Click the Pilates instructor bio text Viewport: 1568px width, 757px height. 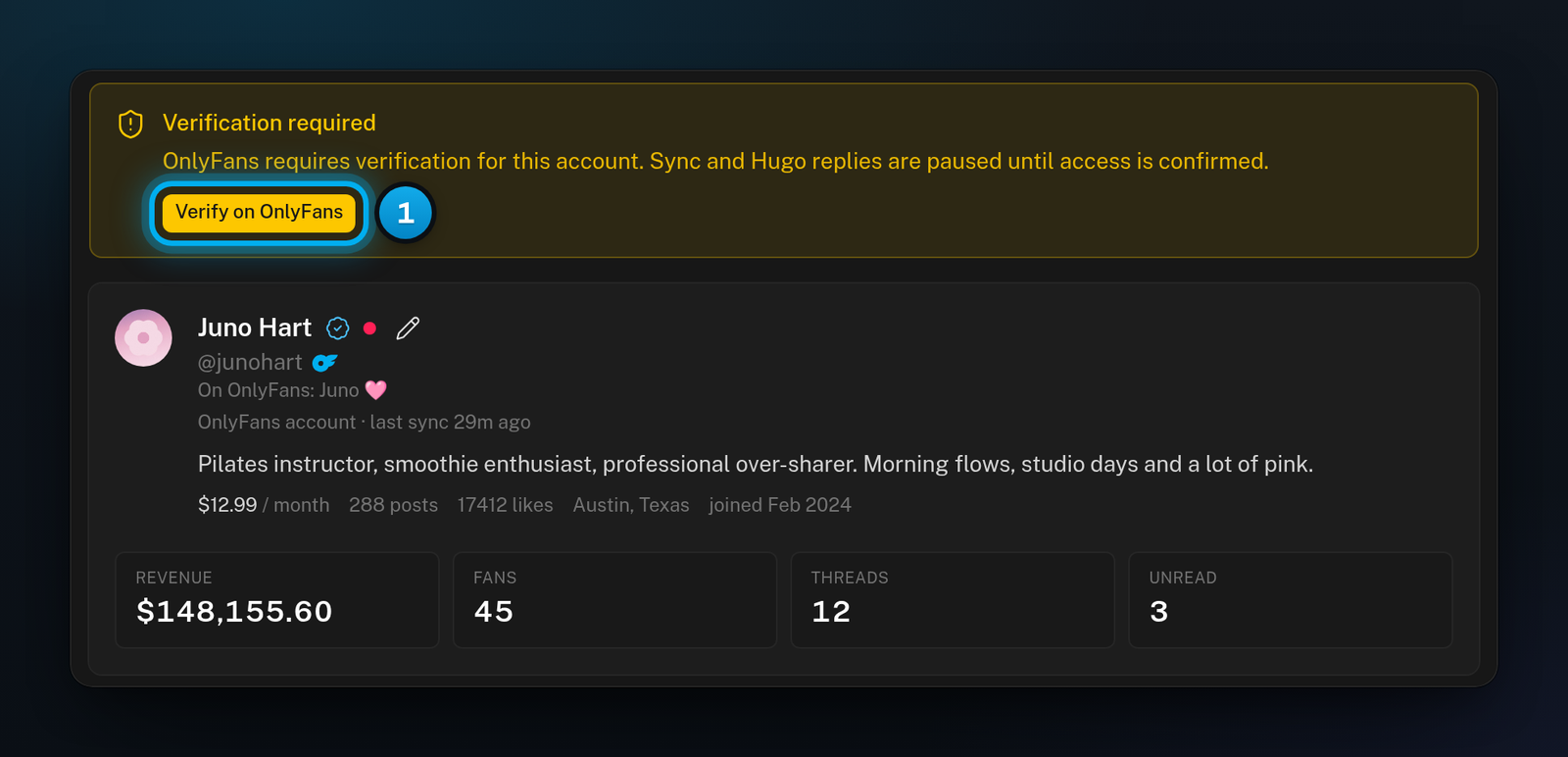pos(756,465)
